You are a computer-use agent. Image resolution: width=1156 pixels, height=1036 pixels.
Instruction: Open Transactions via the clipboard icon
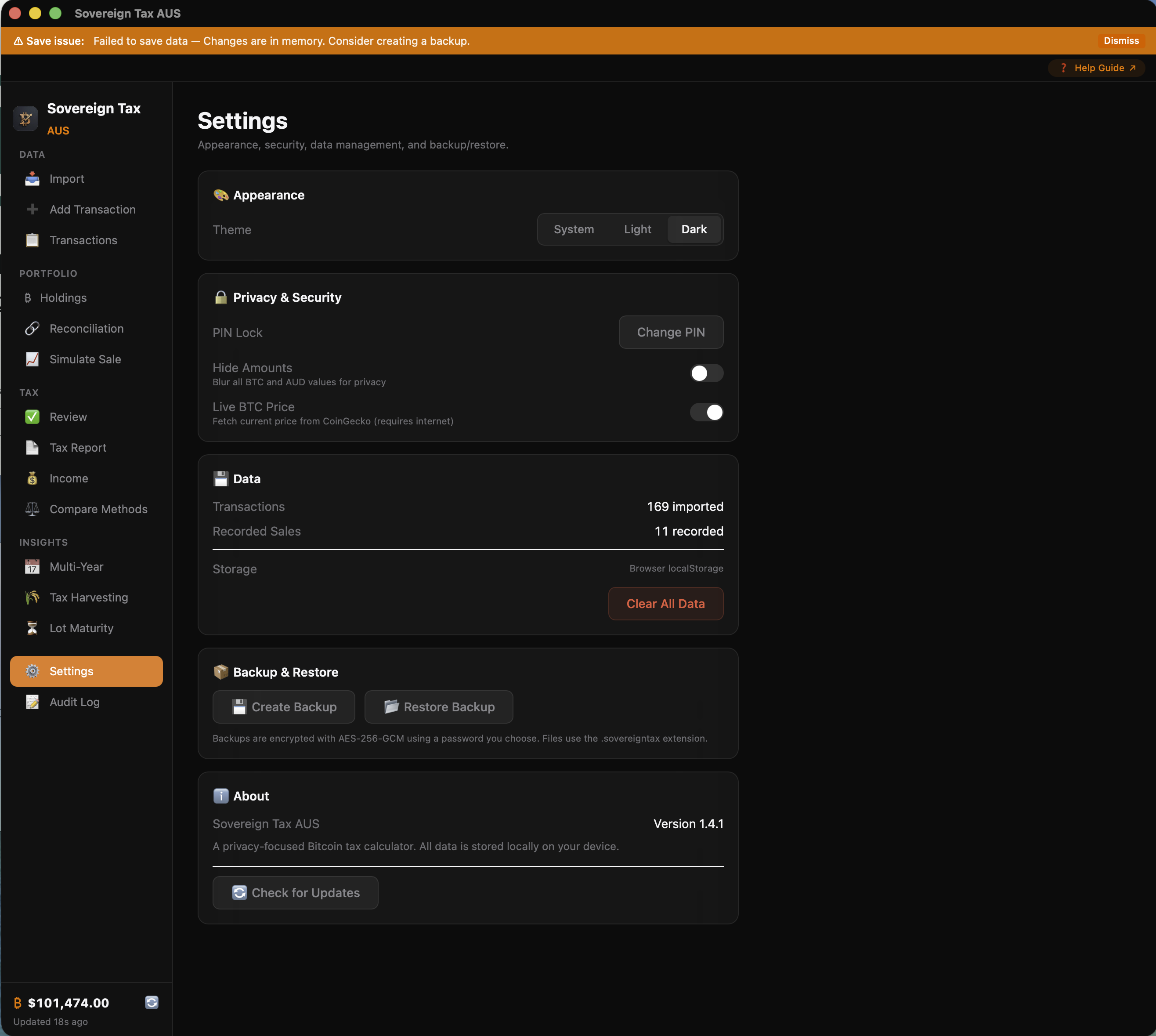pyautogui.click(x=33, y=240)
